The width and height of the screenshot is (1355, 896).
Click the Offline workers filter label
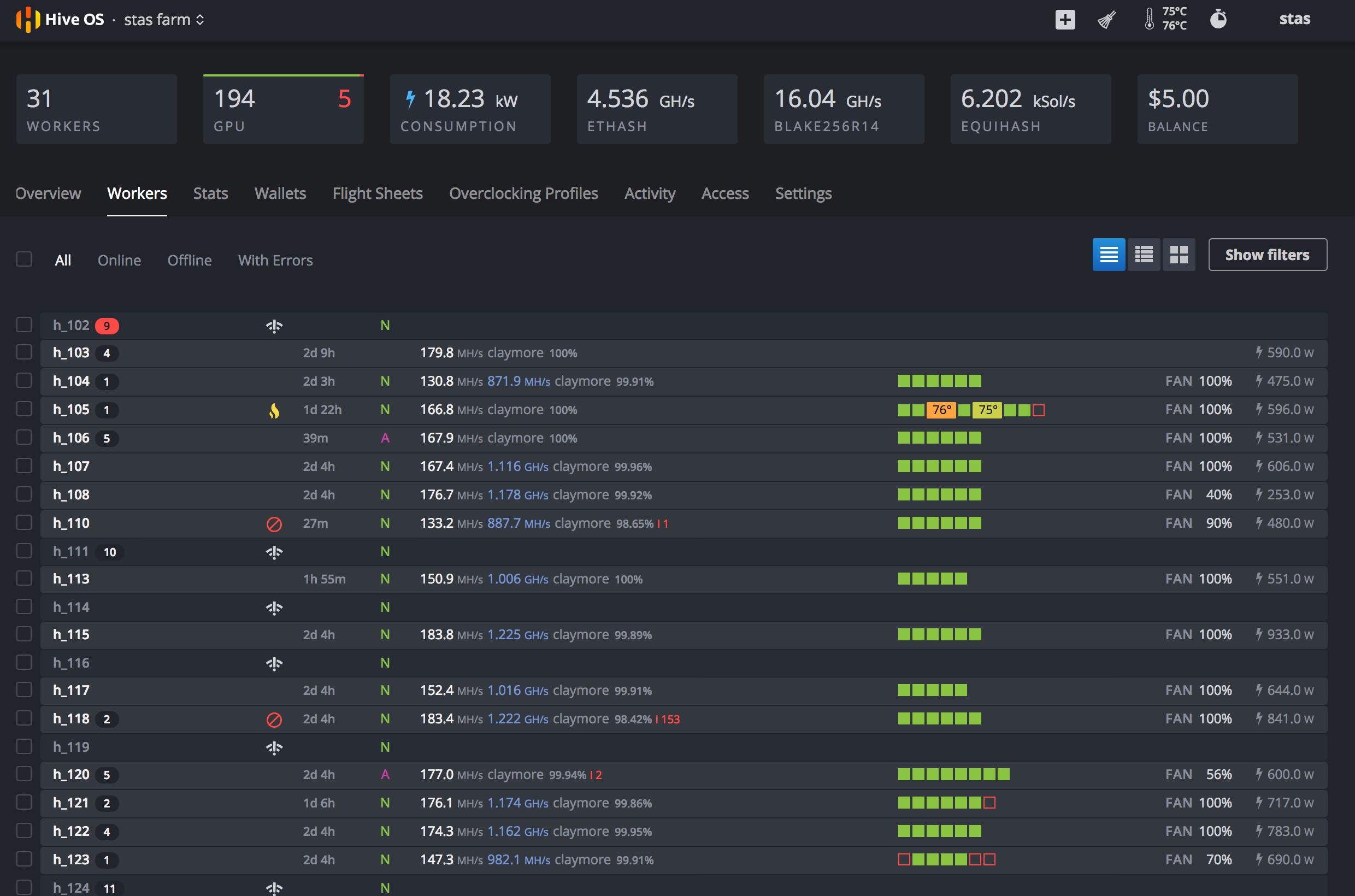(189, 258)
